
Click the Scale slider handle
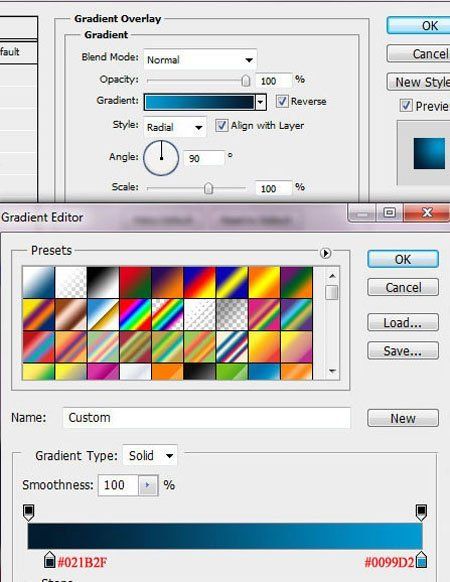208,188
